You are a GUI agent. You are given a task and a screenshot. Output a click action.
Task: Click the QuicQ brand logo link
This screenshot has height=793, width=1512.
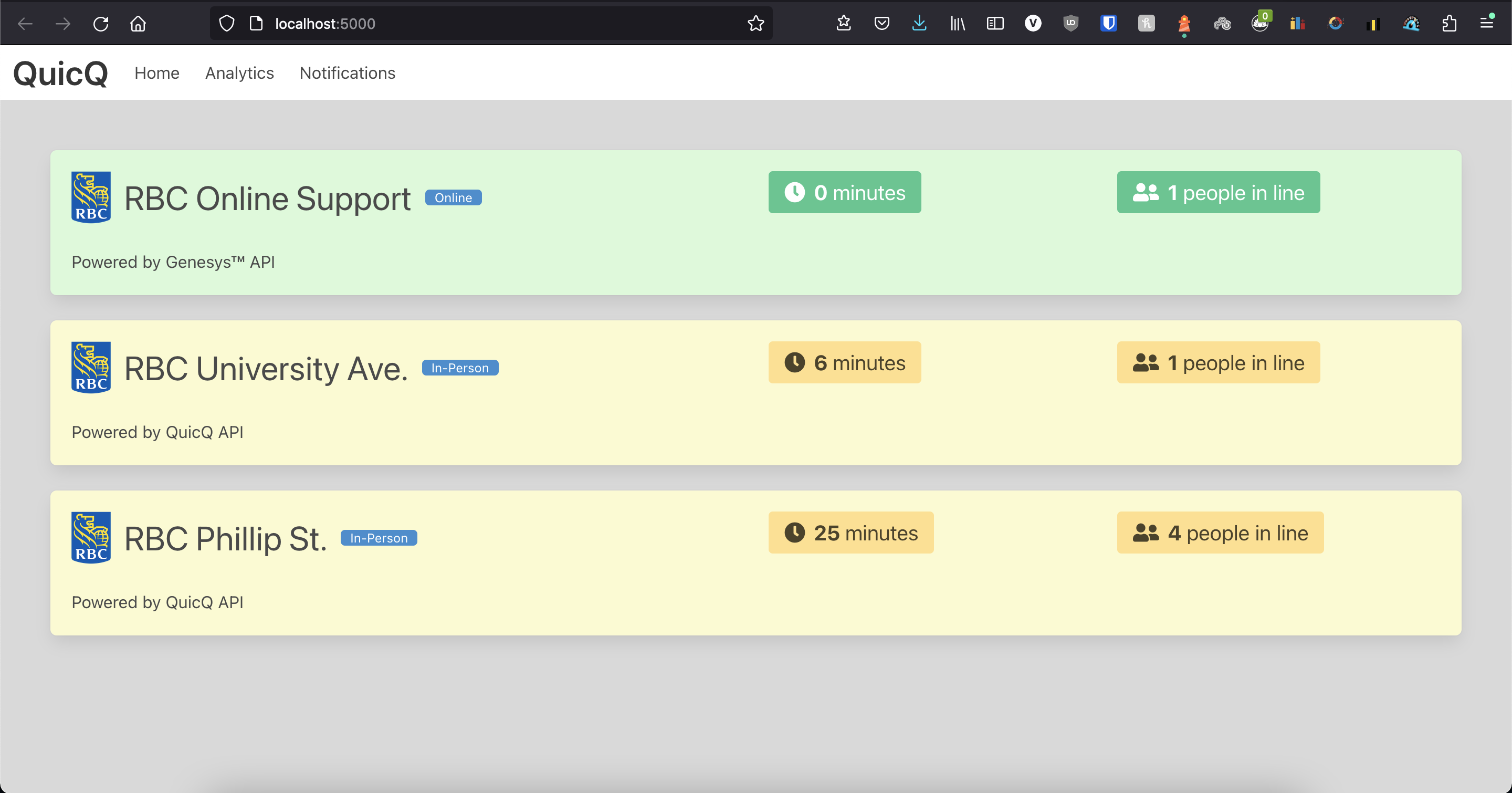coord(61,74)
